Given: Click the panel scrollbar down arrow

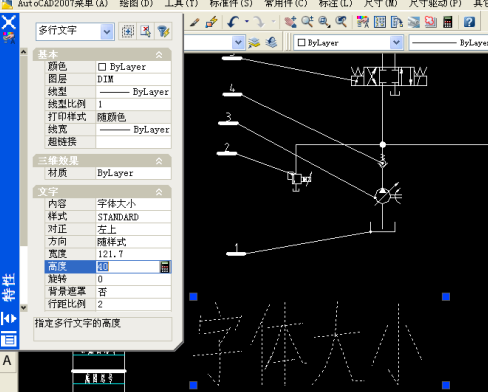Looking at the screenshot, I should pos(23,307).
